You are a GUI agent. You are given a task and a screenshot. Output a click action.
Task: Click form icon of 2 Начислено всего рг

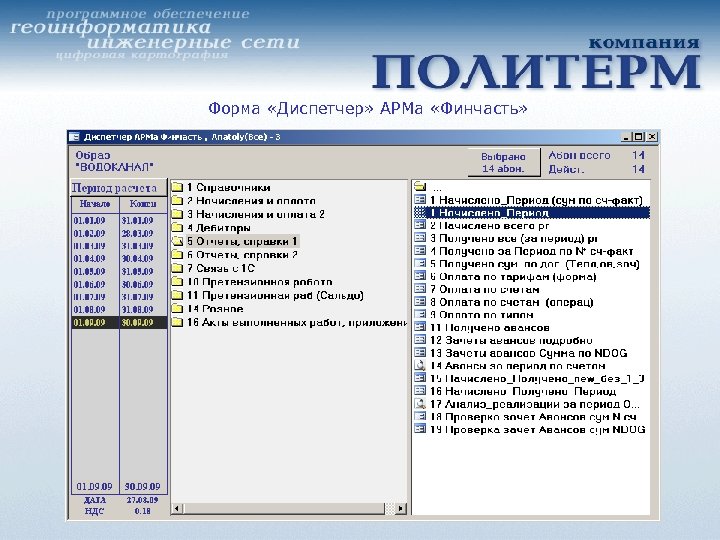tap(420, 225)
